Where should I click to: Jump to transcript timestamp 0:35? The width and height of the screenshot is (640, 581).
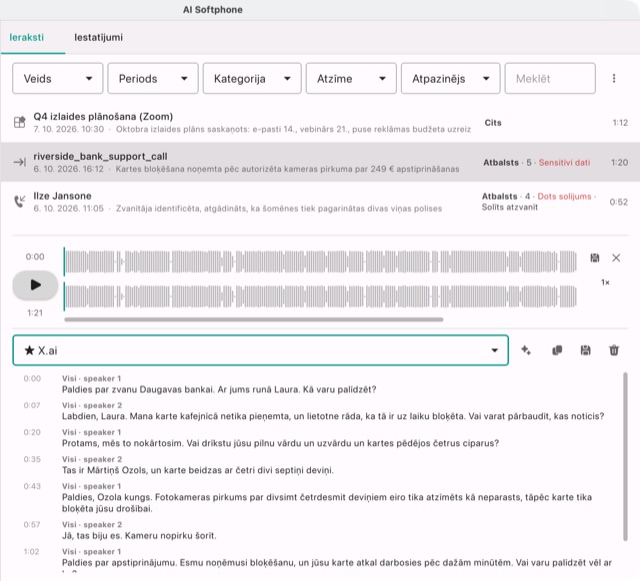[32, 459]
